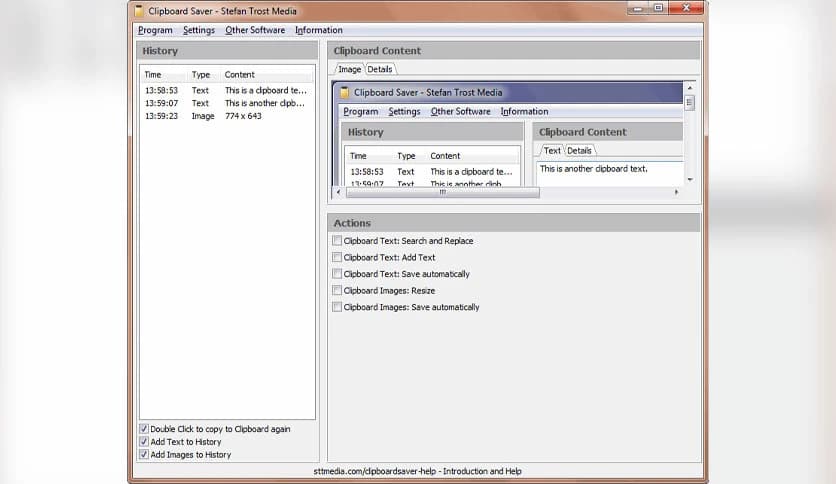Click the image preview scroll down arrow
Image resolution: width=836 pixels, height=484 pixels.
coord(690,180)
